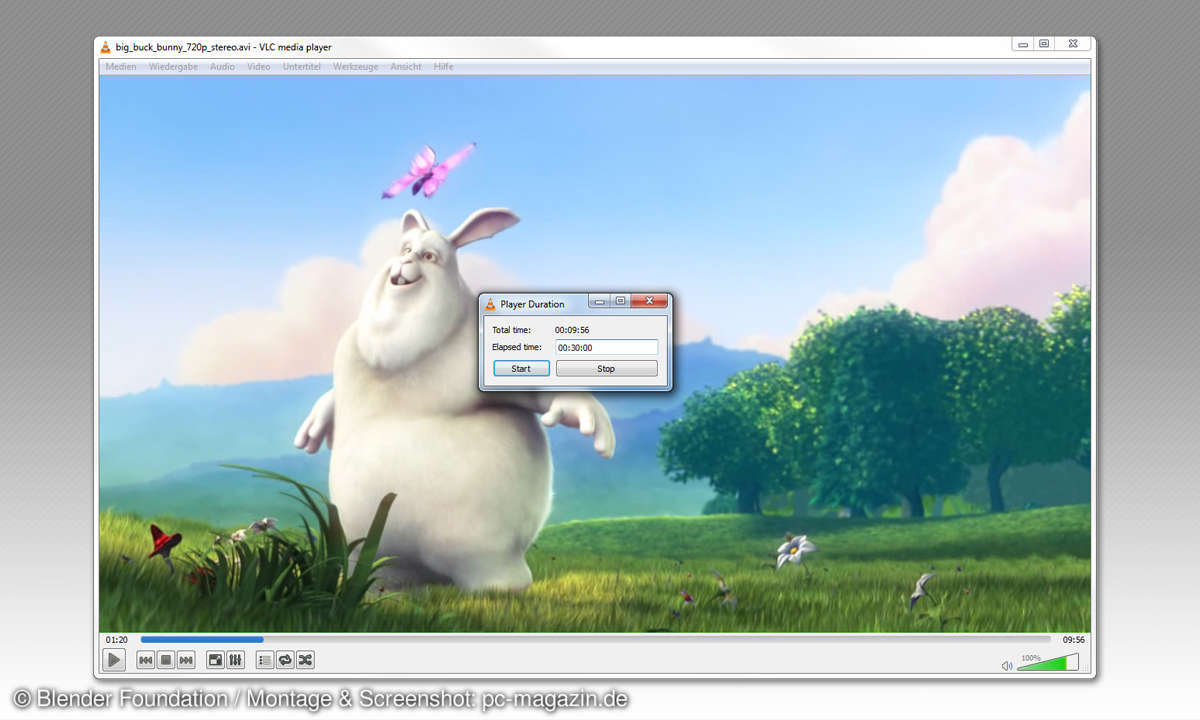
Task: Click the green volume slider
Action: pos(1048,662)
